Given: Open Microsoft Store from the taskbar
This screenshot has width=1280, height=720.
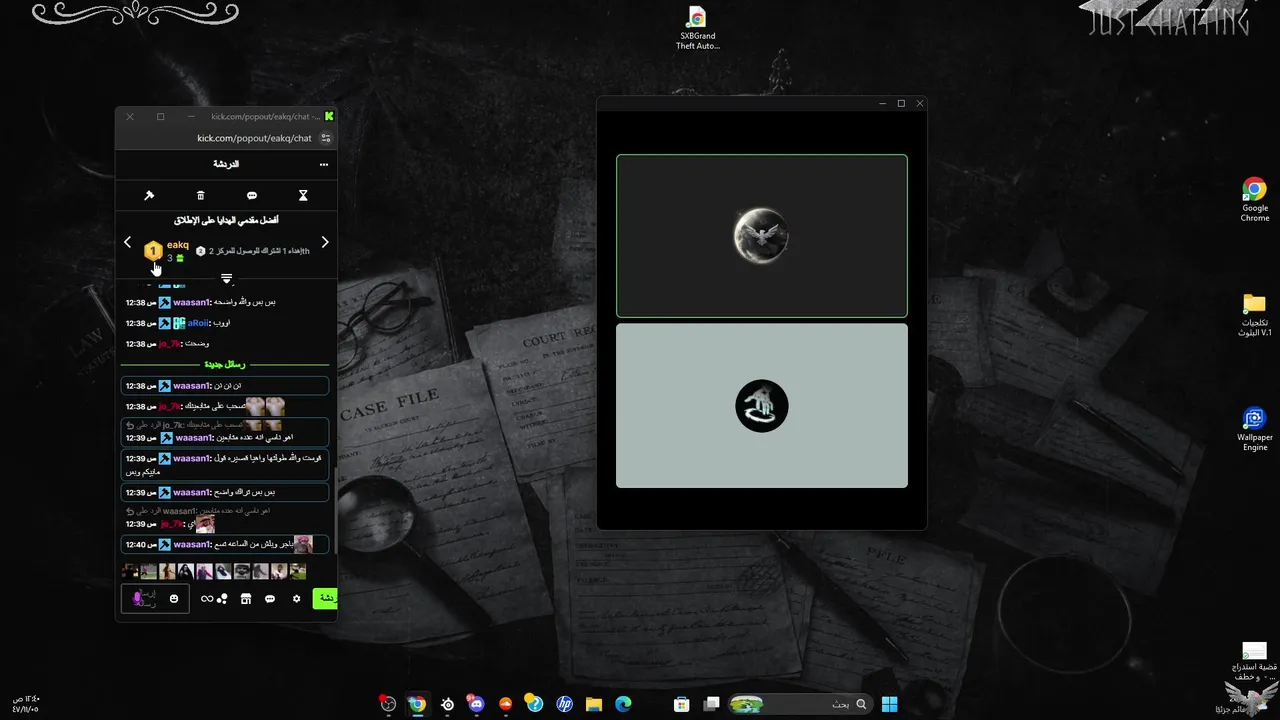Looking at the screenshot, I should click(682, 704).
